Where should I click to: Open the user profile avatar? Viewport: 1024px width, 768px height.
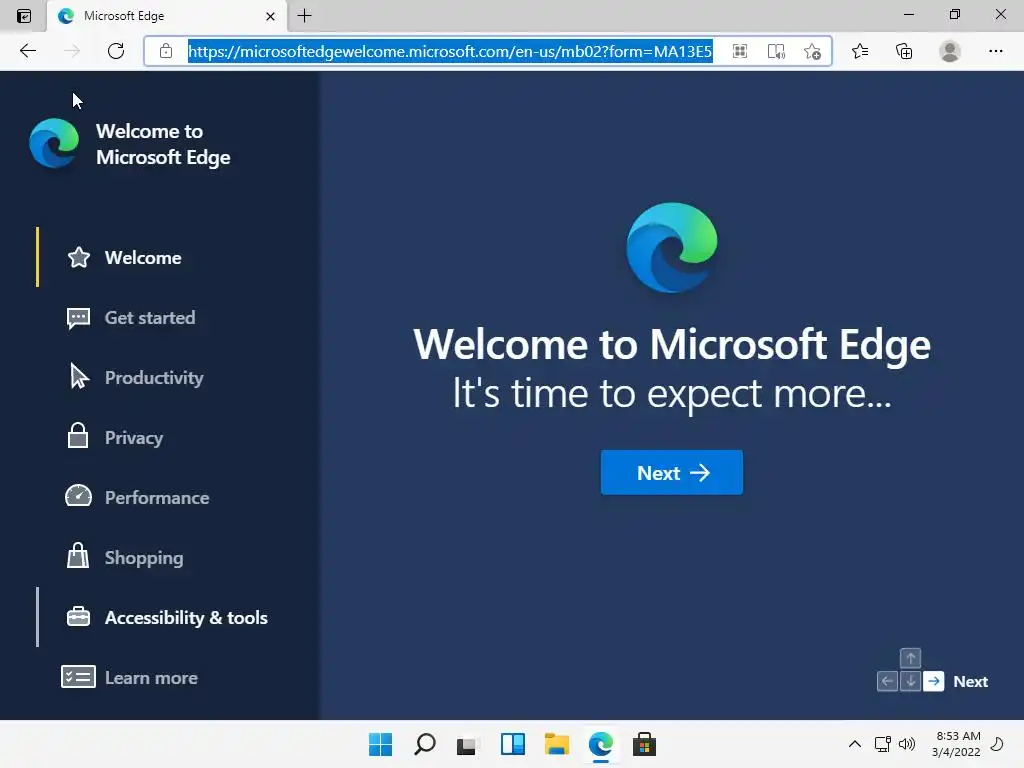(950, 51)
